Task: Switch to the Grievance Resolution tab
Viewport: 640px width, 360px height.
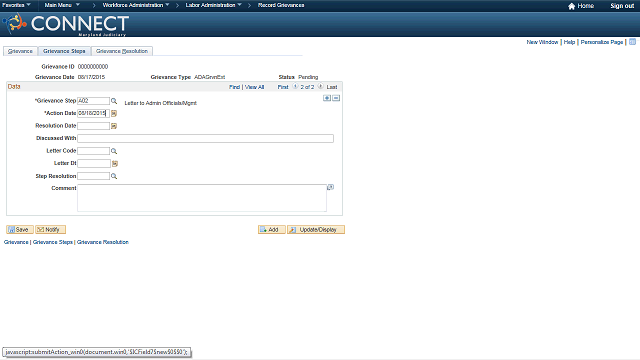Action: (x=122, y=51)
